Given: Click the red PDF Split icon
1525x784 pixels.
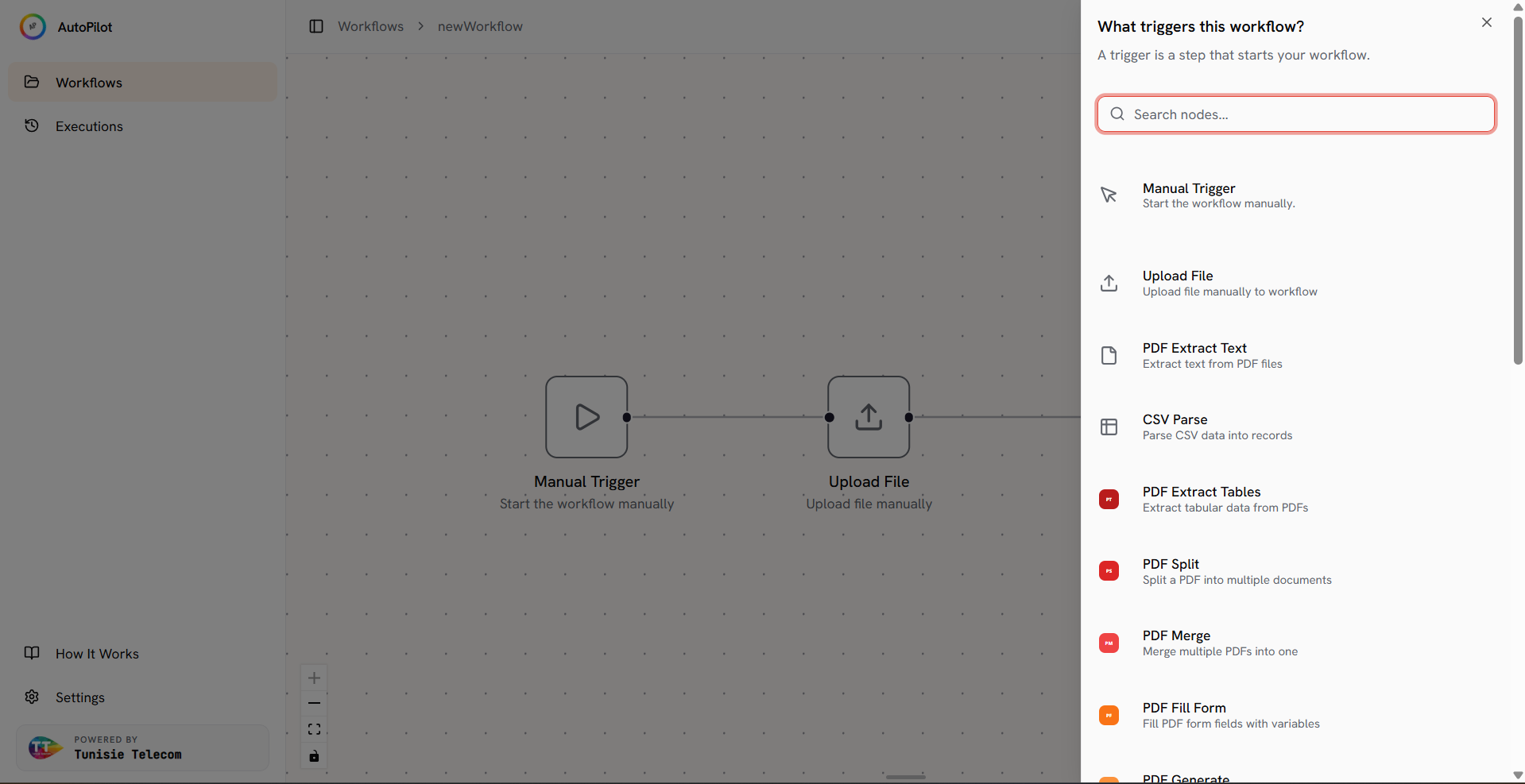Looking at the screenshot, I should coord(1109,571).
